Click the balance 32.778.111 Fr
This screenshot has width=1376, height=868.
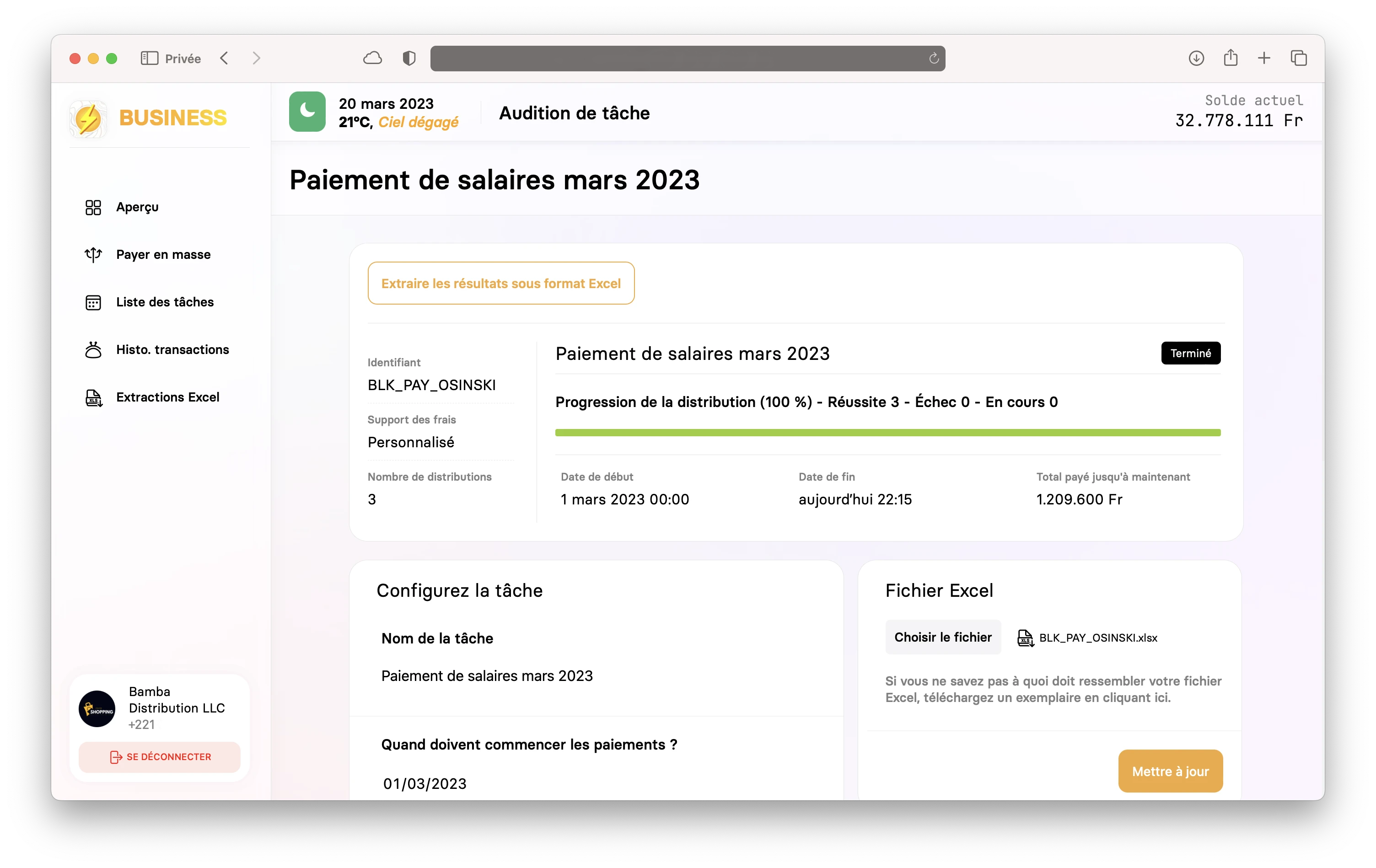pos(1239,121)
